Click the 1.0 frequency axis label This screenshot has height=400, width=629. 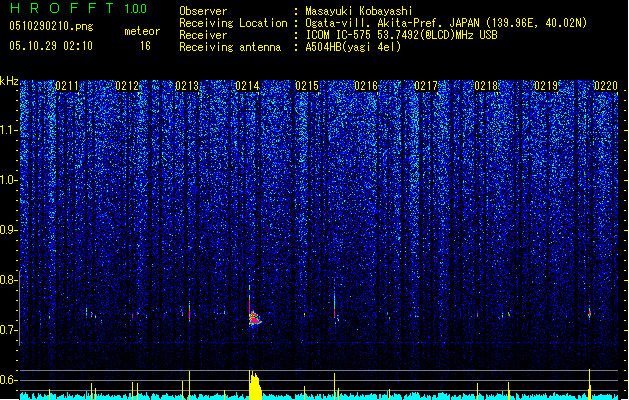[8, 180]
